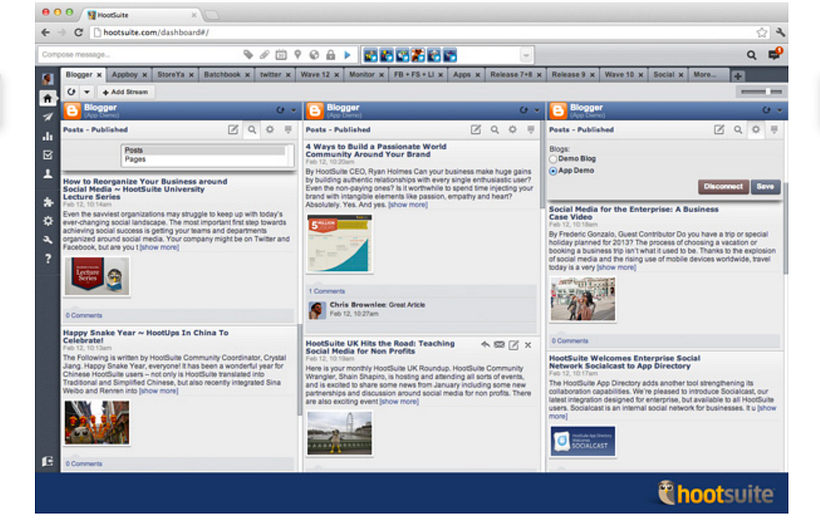The width and height of the screenshot is (820, 525).
Task: Open Assignments checkbox icon in sidebar
Action: (x=48, y=155)
